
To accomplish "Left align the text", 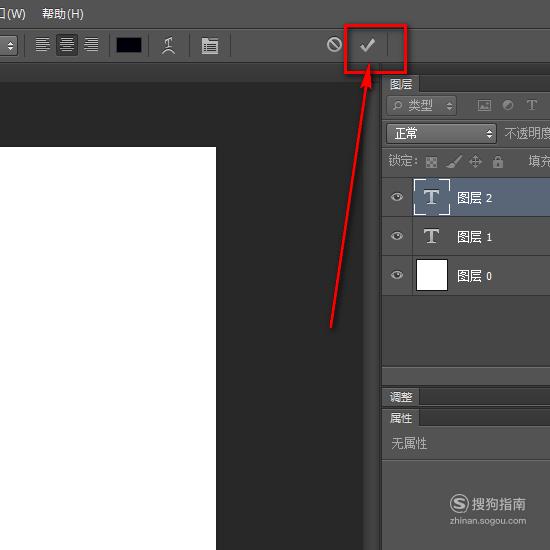I will [x=43, y=45].
